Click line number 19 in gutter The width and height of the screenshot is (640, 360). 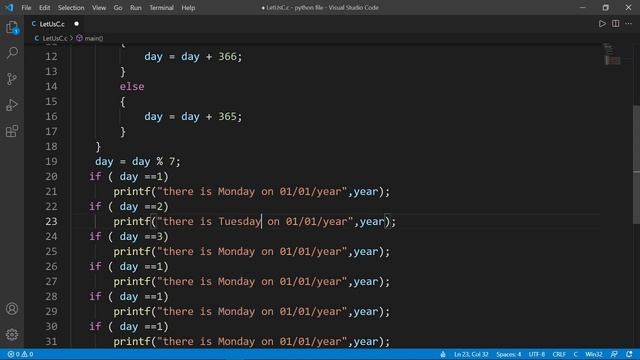pyautogui.click(x=51, y=161)
